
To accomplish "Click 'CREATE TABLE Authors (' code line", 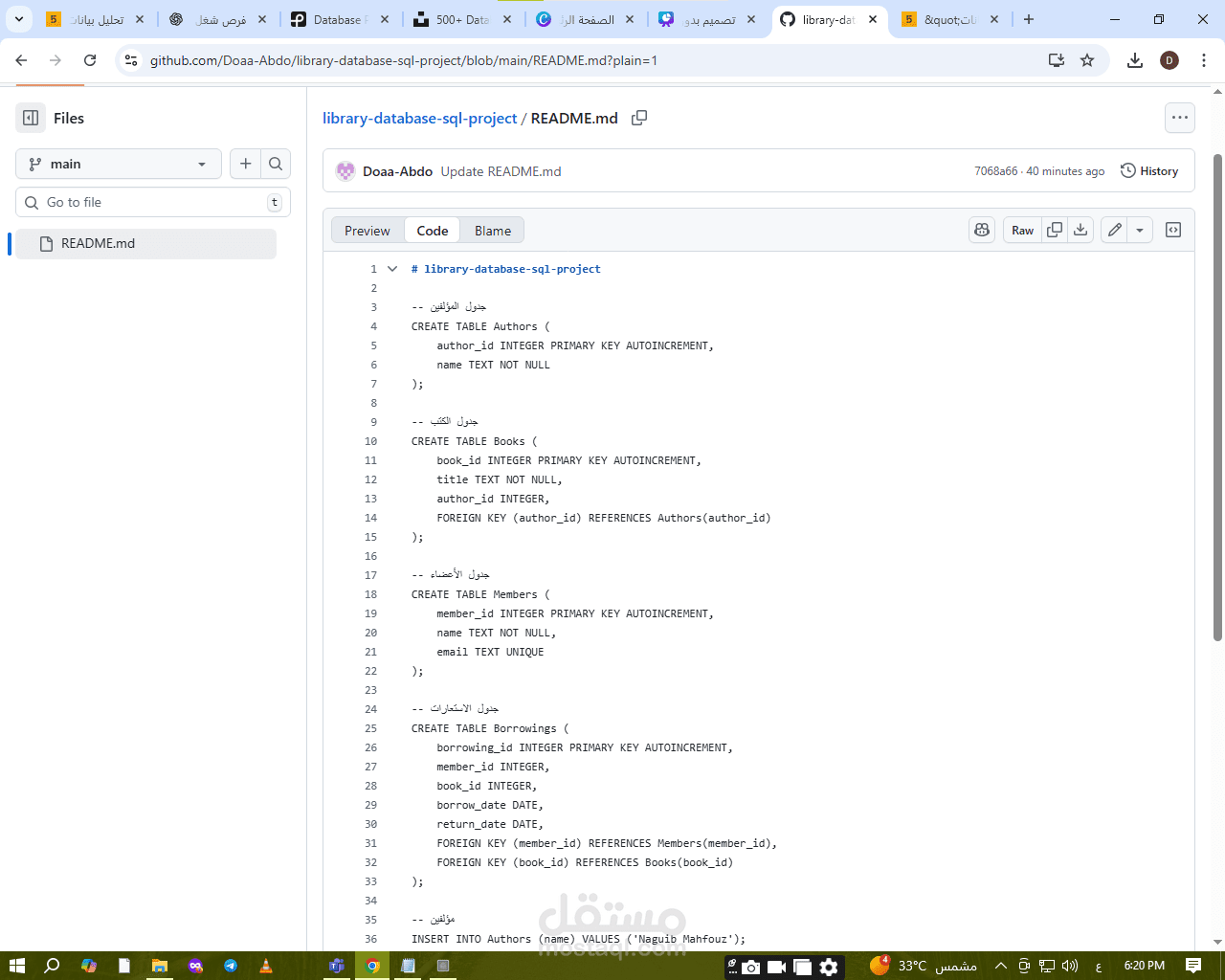I will [480, 326].
